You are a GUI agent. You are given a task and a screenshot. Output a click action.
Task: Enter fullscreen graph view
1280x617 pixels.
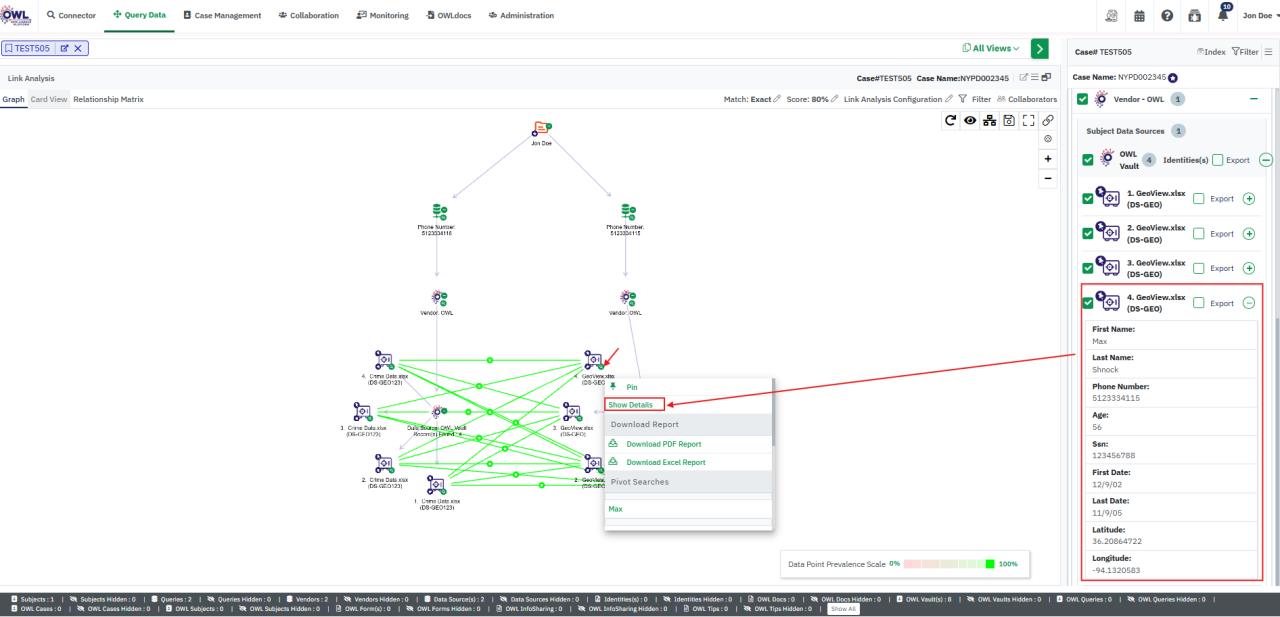point(1026,120)
